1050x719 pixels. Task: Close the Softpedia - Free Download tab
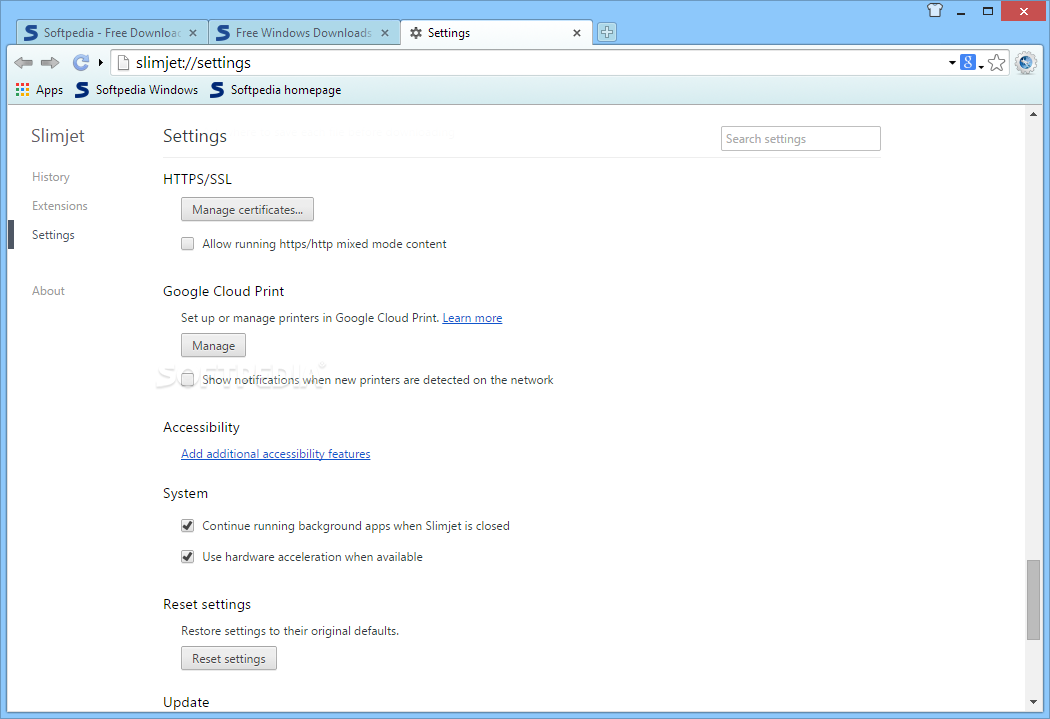[193, 33]
